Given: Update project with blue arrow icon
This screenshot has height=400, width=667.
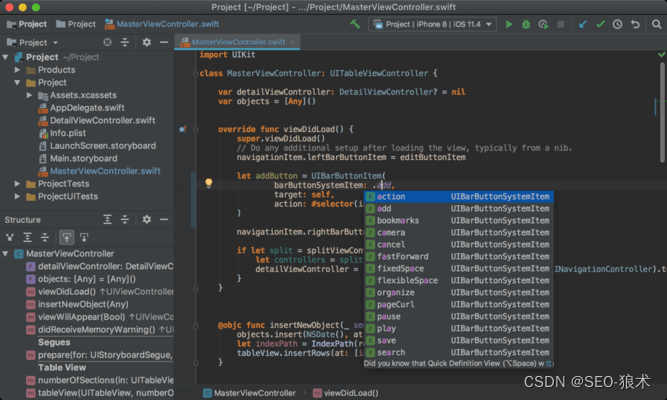Looking at the screenshot, I should (x=583, y=24).
